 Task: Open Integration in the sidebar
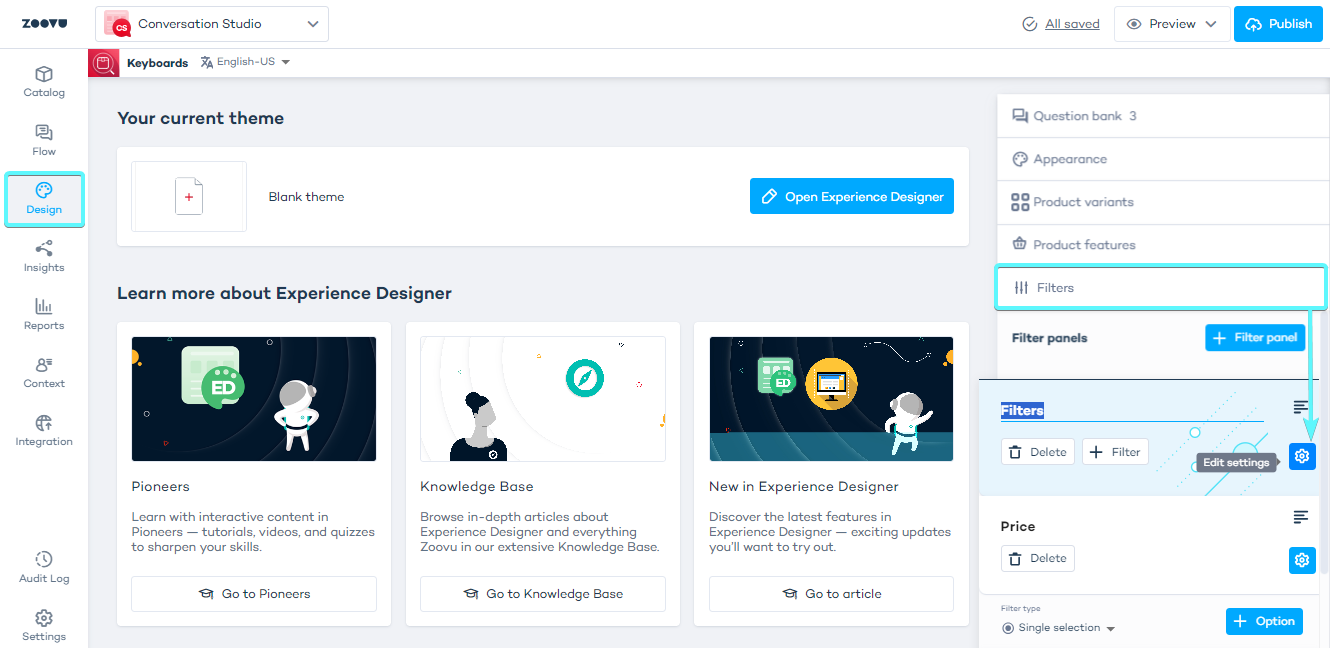click(44, 430)
